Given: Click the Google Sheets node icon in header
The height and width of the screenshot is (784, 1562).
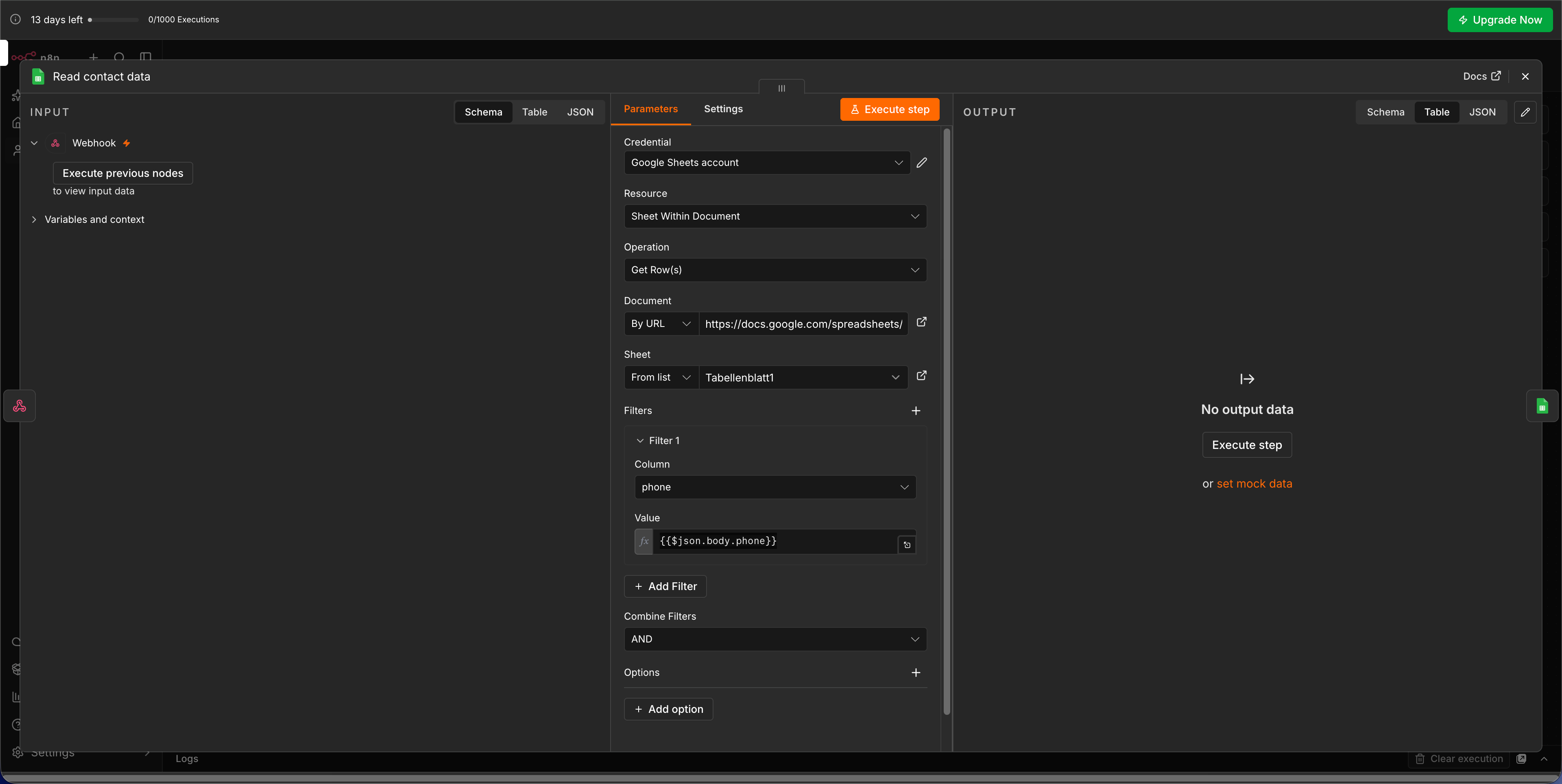Looking at the screenshot, I should point(37,76).
